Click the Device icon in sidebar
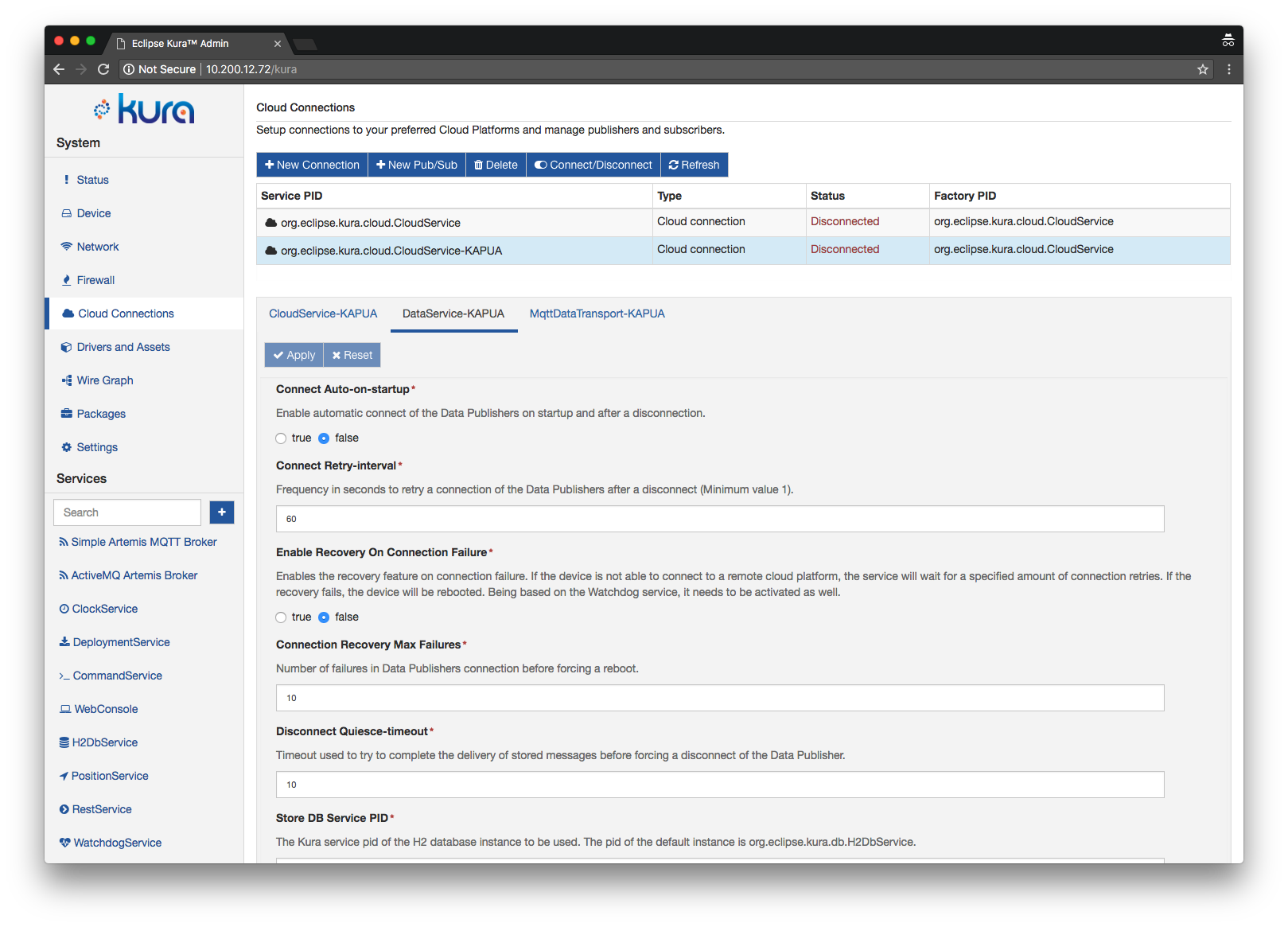 [x=67, y=213]
